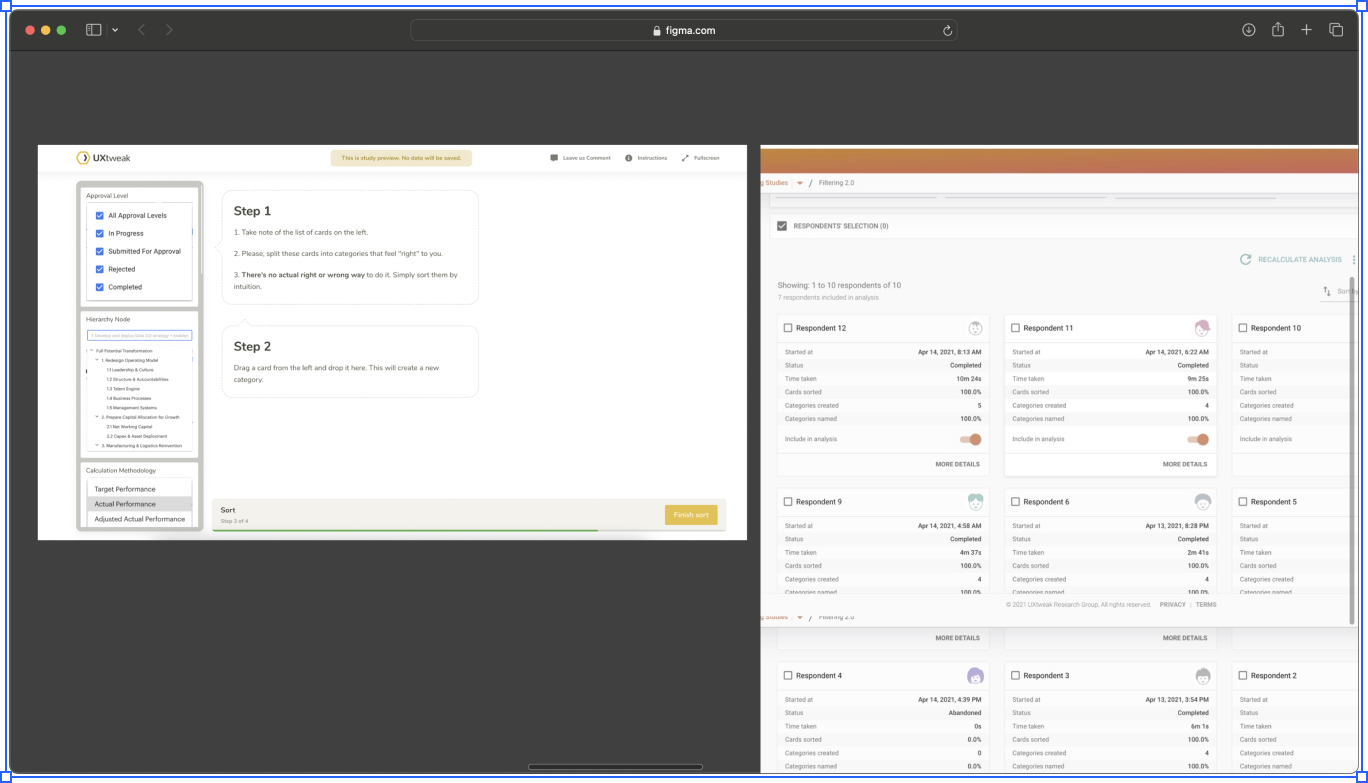This screenshot has height=783, width=1368.
Task: Click the Step 1 instruction card
Action: (350, 247)
